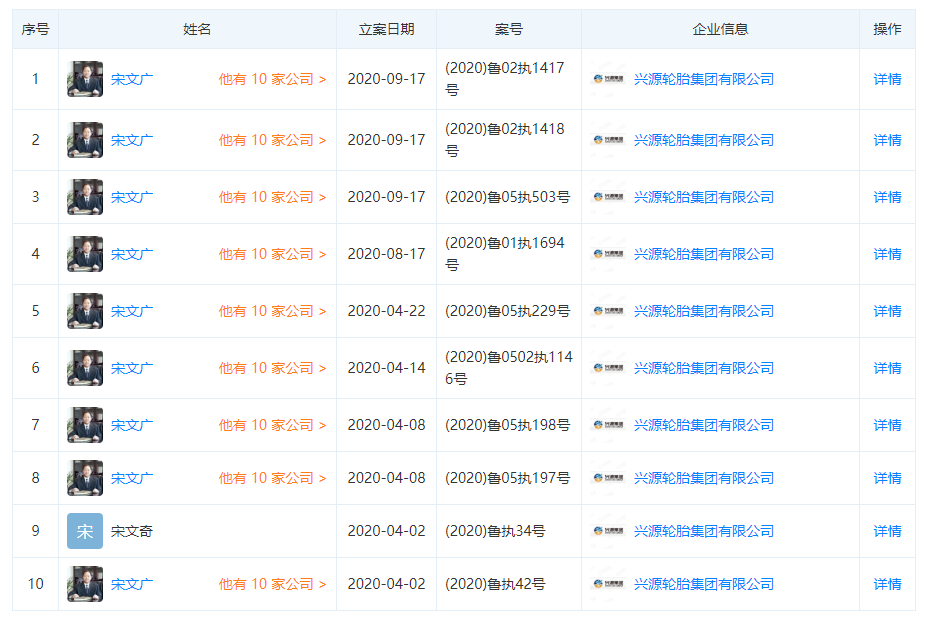
Task: Open 详情 for case (2020)鲁05执197号
Action: 887,478
